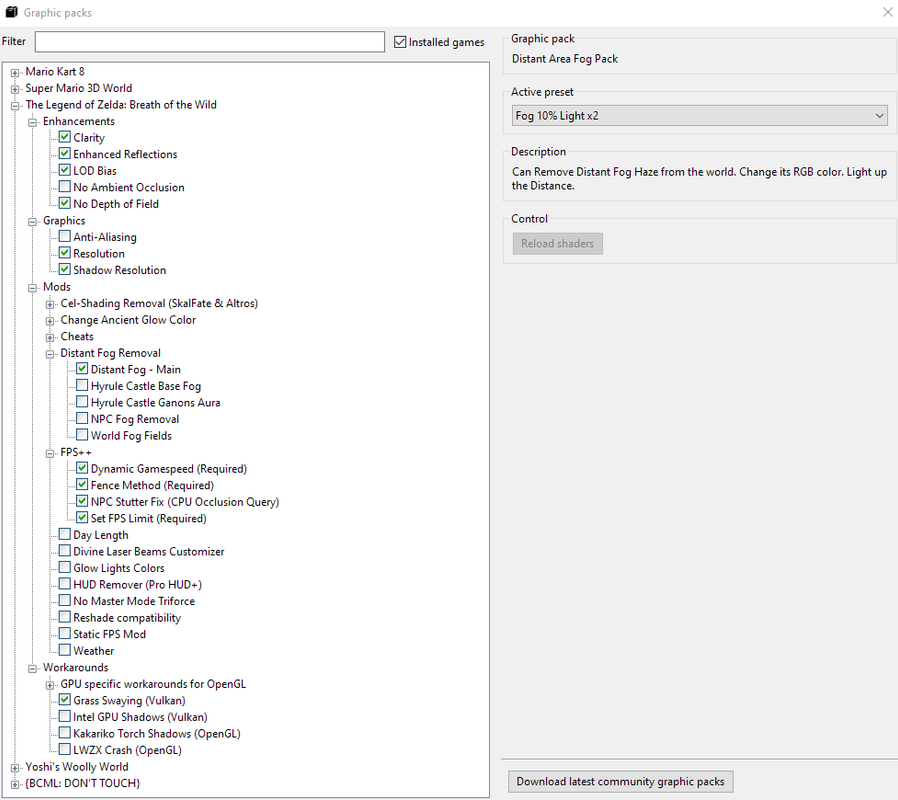This screenshot has width=898, height=800.
Task: Collapse the Mods group
Action: click(x=33, y=288)
